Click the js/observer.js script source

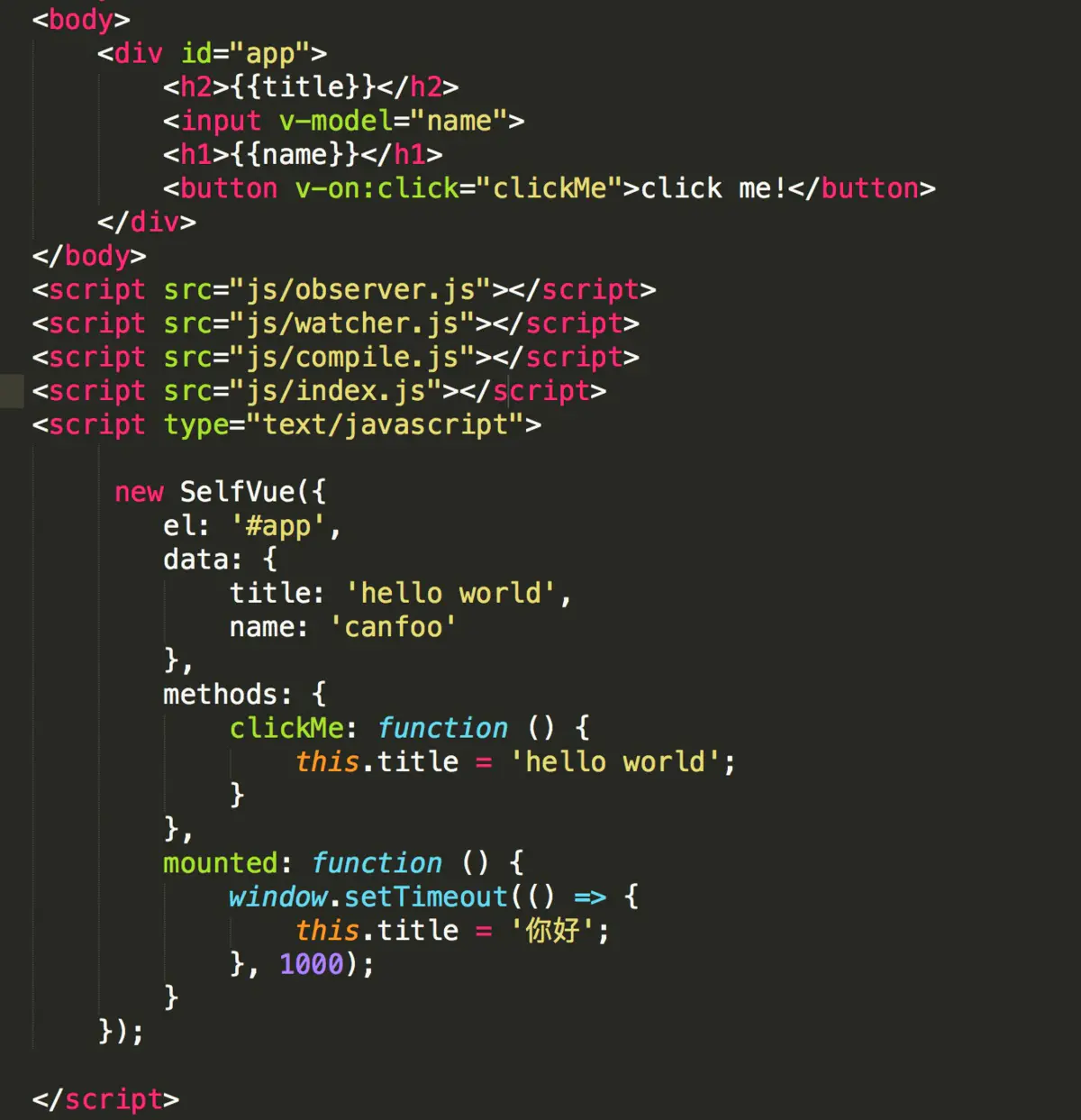[x=360, y=289]
